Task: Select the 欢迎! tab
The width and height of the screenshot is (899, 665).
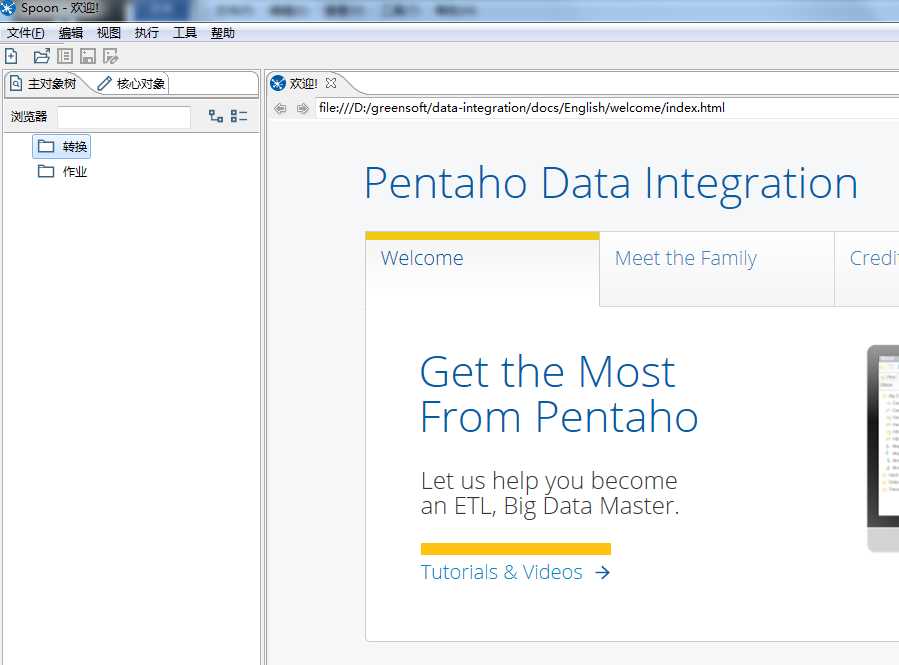Action: (304, 83)
